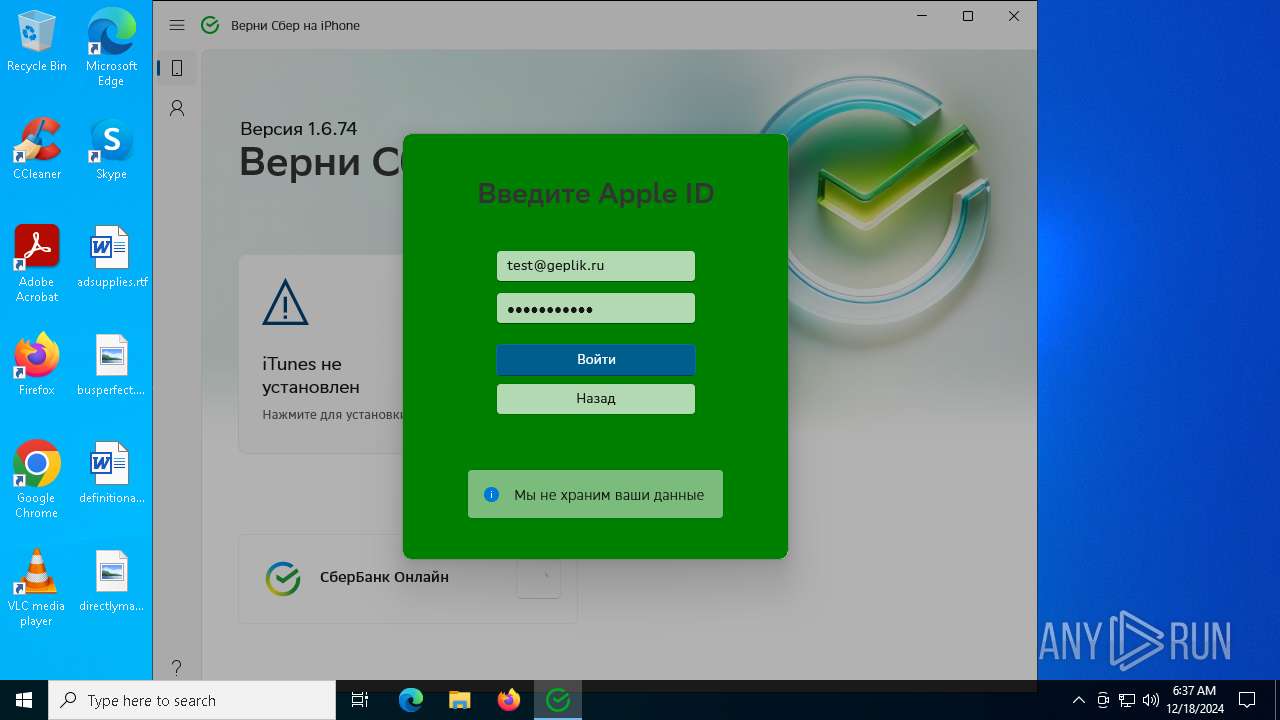Select the directlyma... image file on desktop
Image resolution: width=1280 pixels, height=720 pixels.
(x=111, y=581)
